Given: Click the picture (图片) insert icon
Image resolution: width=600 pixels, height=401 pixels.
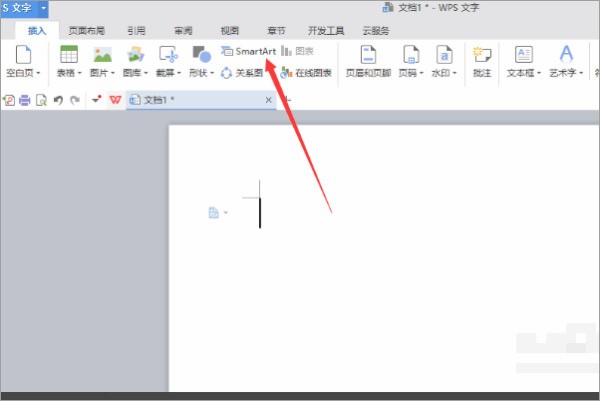Looking at the screenshot, I should pyautogui.click(x=102, y=55).
